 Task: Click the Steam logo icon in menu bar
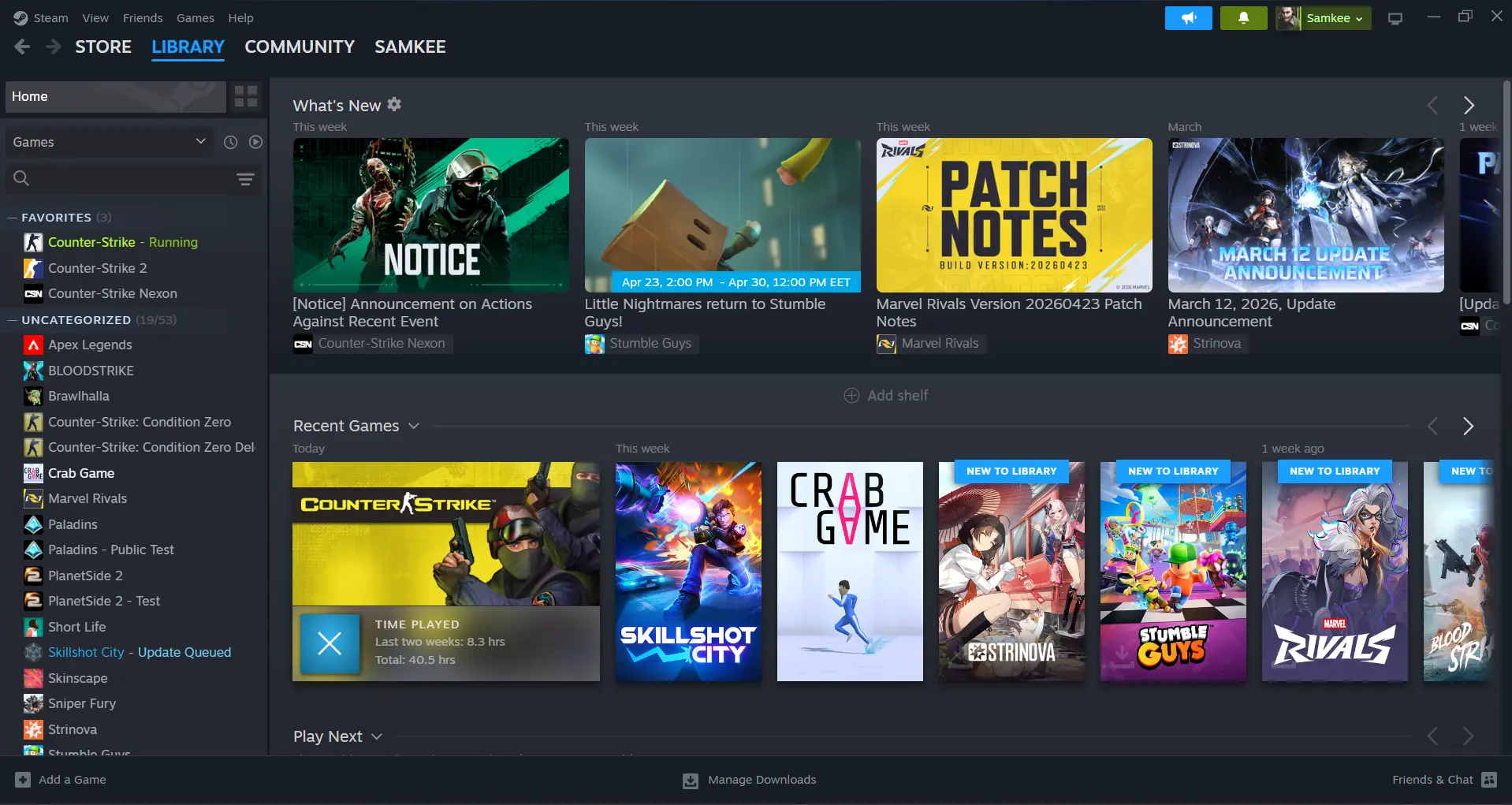pos(20,18)
